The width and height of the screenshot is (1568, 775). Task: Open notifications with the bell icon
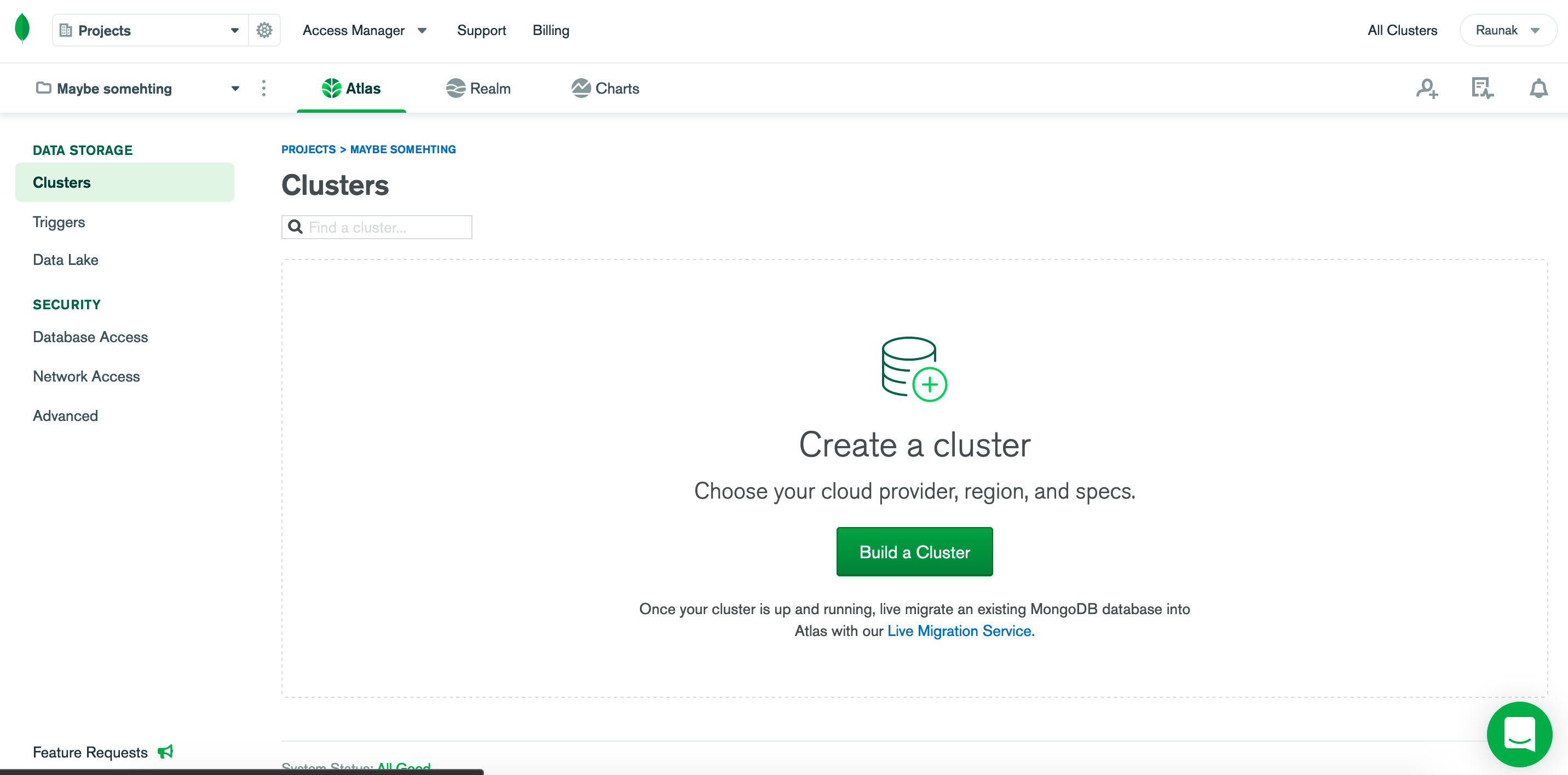[x=1538, y=88]
